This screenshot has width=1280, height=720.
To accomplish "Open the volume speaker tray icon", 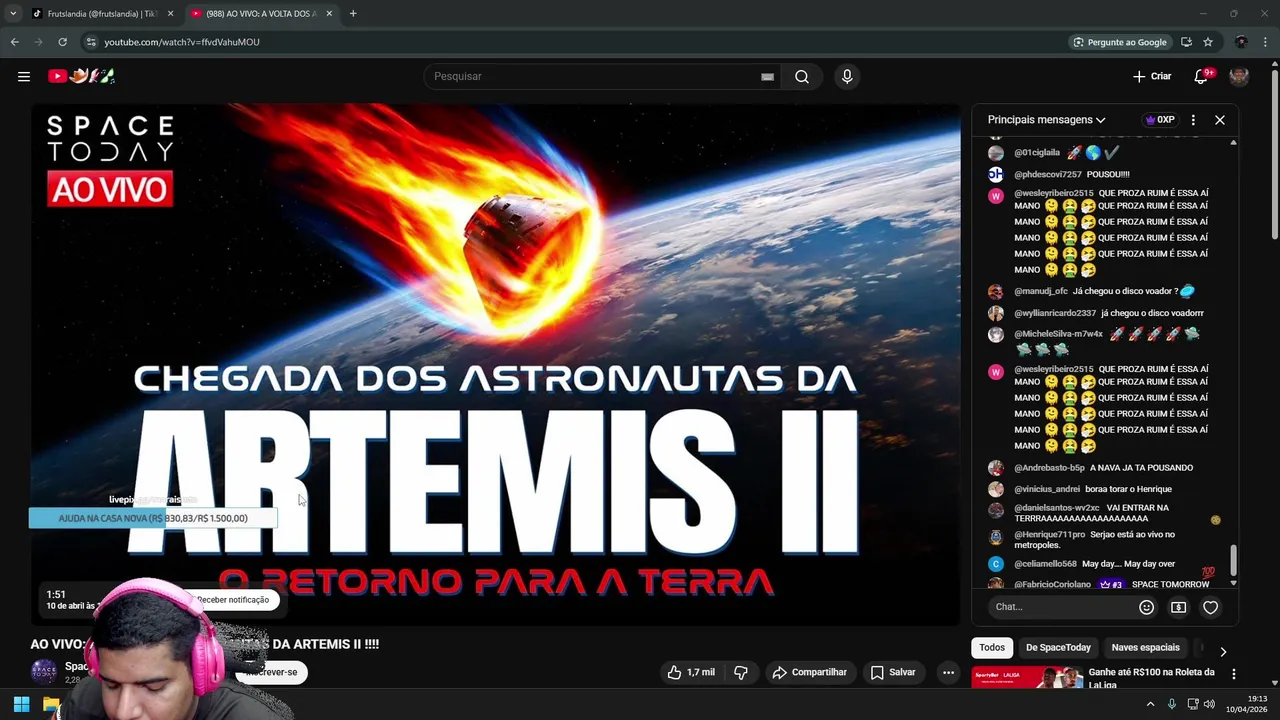I will point(1209,705).
